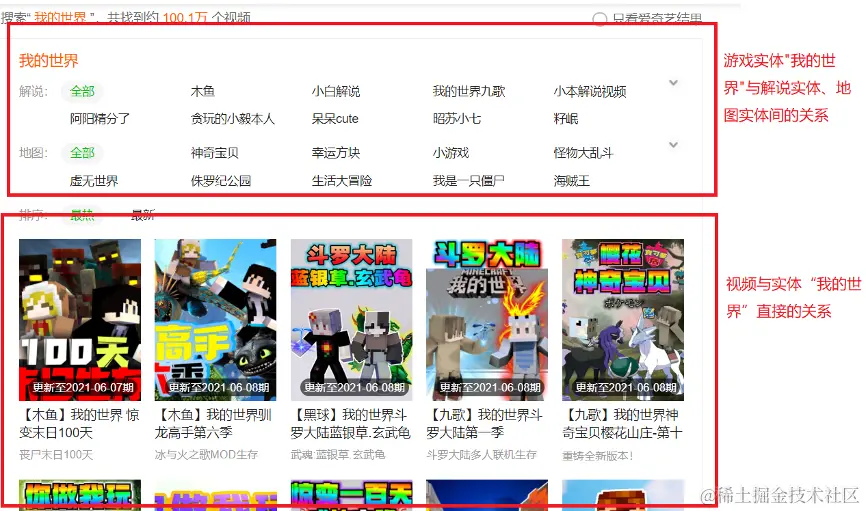Open the 100天 zombie video thumbnail
This screenshot has height=512, width=866.
tap(80, 320)
